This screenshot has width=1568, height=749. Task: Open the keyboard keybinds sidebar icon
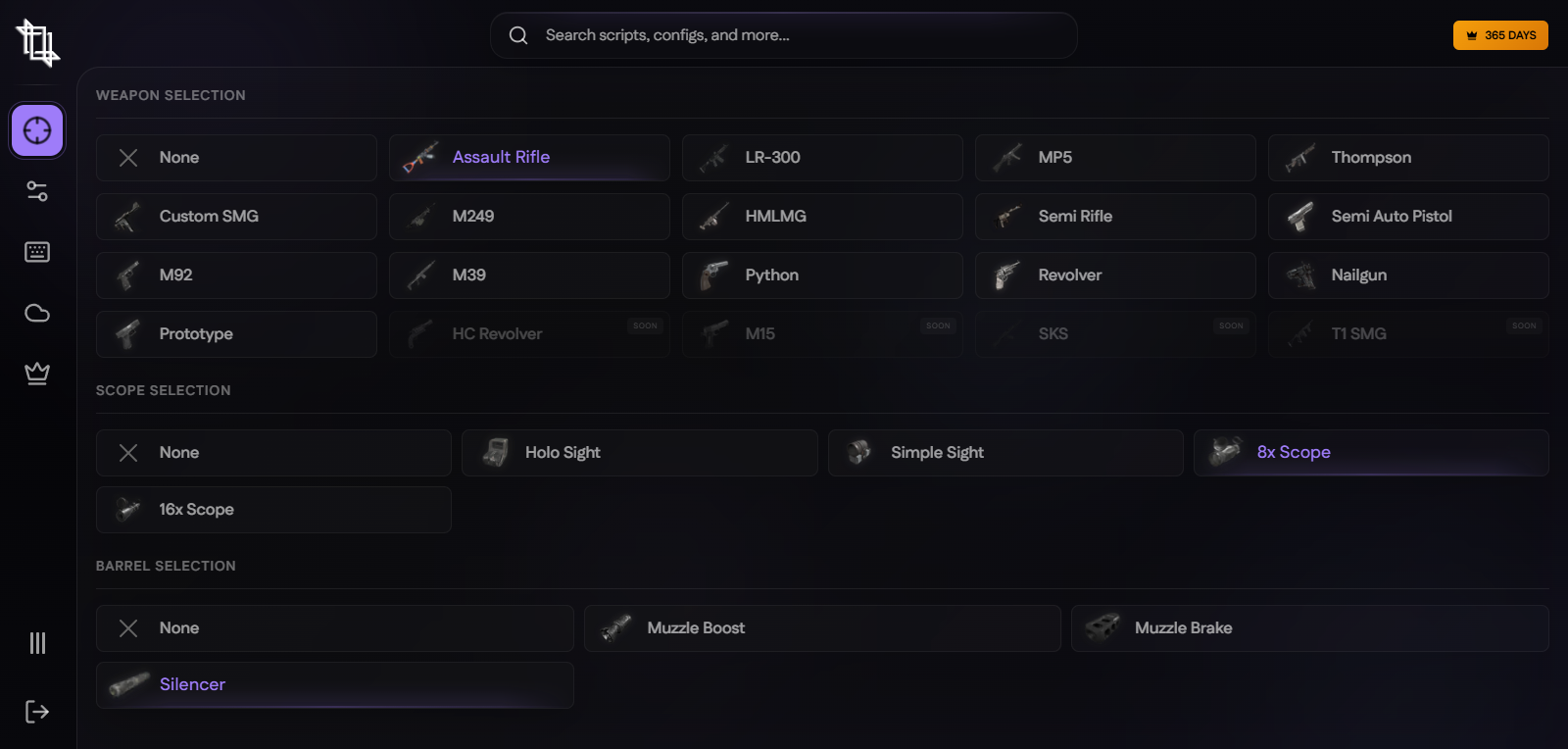[x=37, y=252]
